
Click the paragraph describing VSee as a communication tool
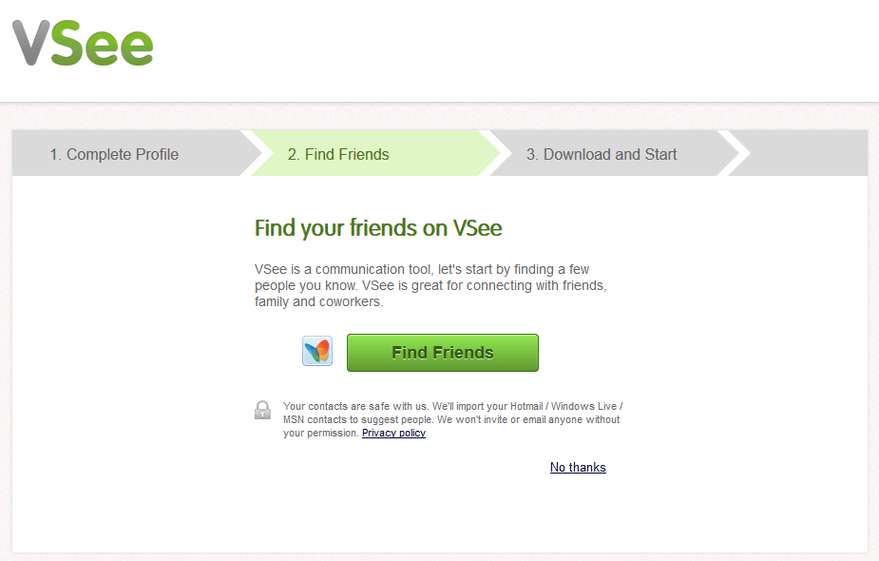point(431,285)
